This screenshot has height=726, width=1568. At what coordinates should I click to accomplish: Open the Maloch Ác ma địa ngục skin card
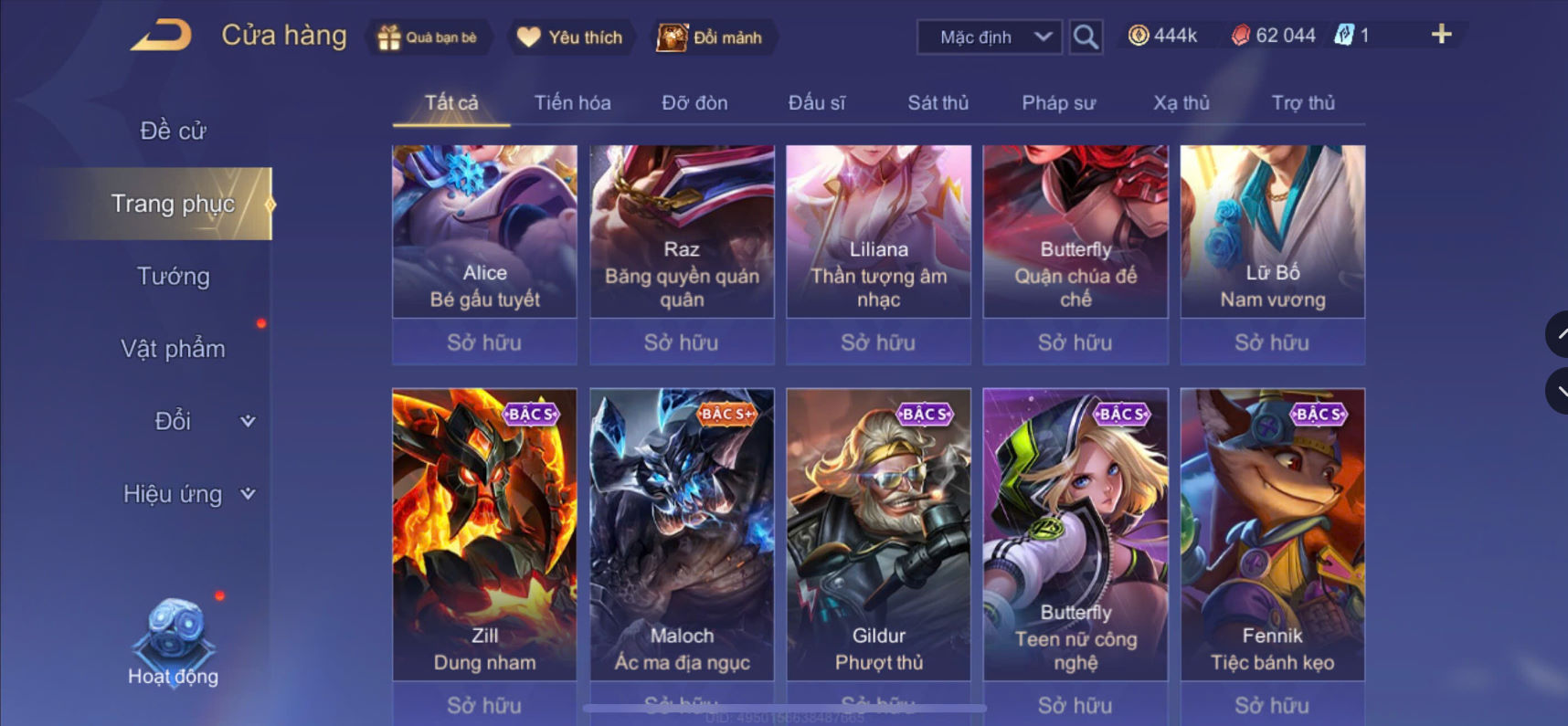pos(682,534)
